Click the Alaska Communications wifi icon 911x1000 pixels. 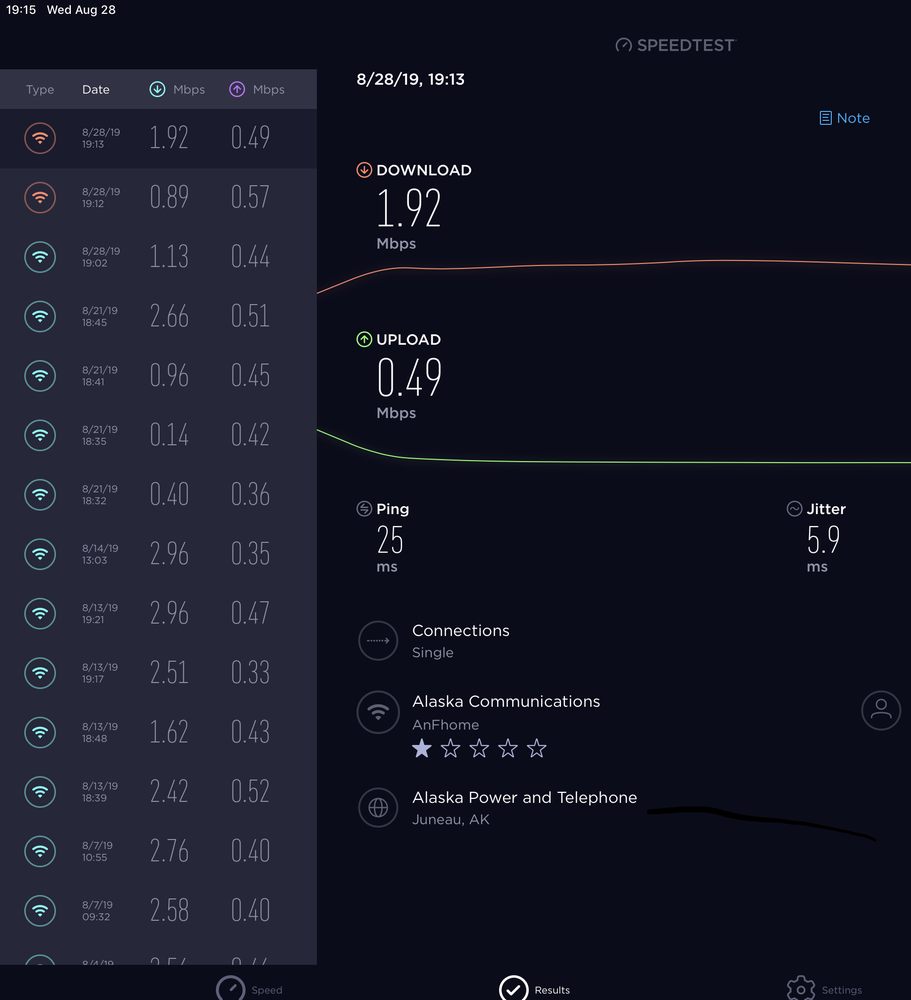pyautogui.click(x=378, y=712)
